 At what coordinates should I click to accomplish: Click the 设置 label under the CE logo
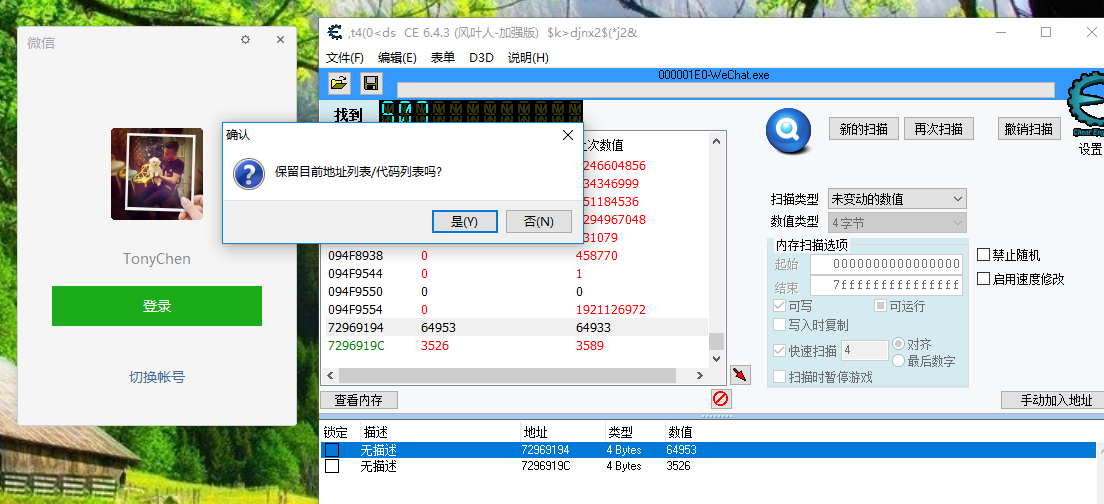click(x=1090, y=149)
